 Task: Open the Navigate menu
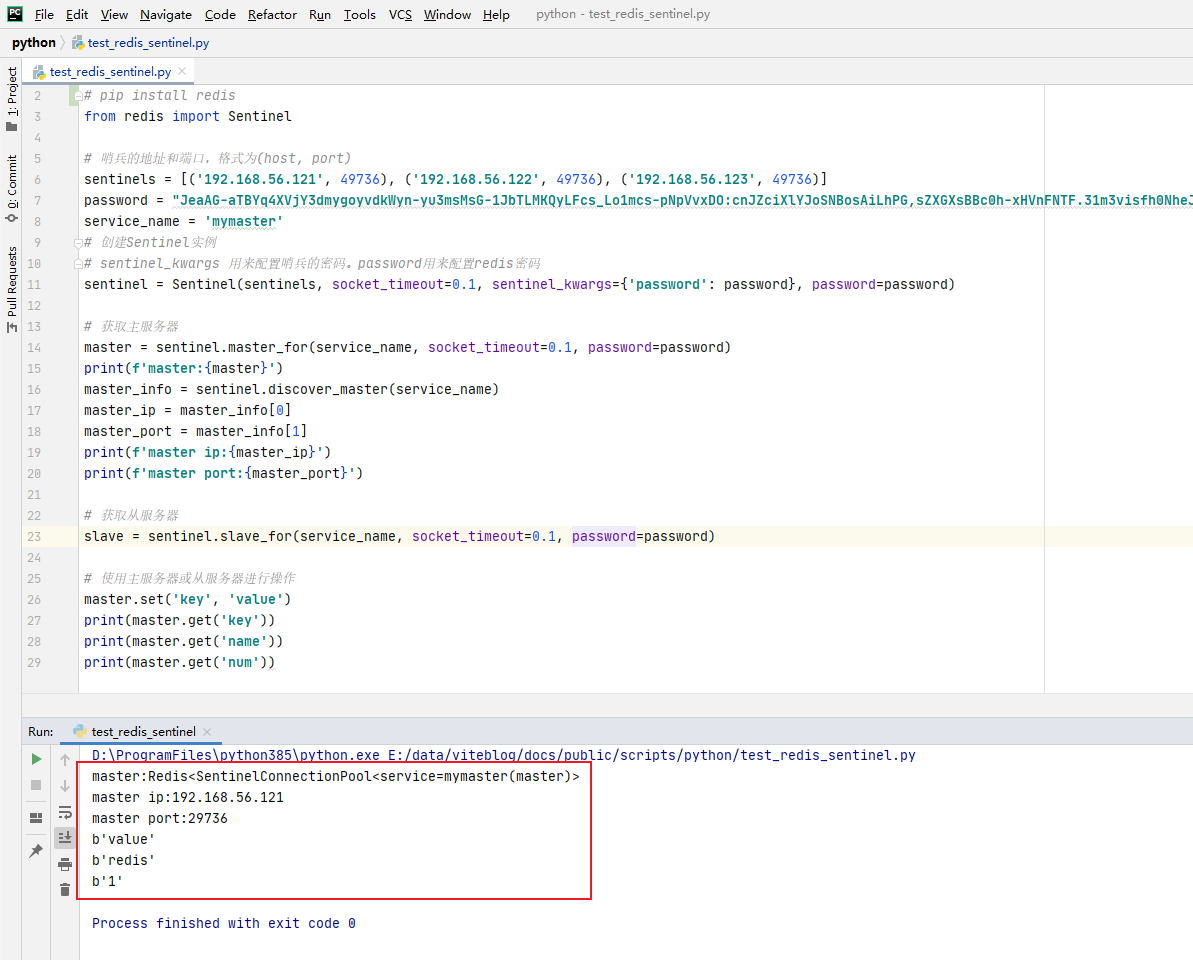click(166, 14)
